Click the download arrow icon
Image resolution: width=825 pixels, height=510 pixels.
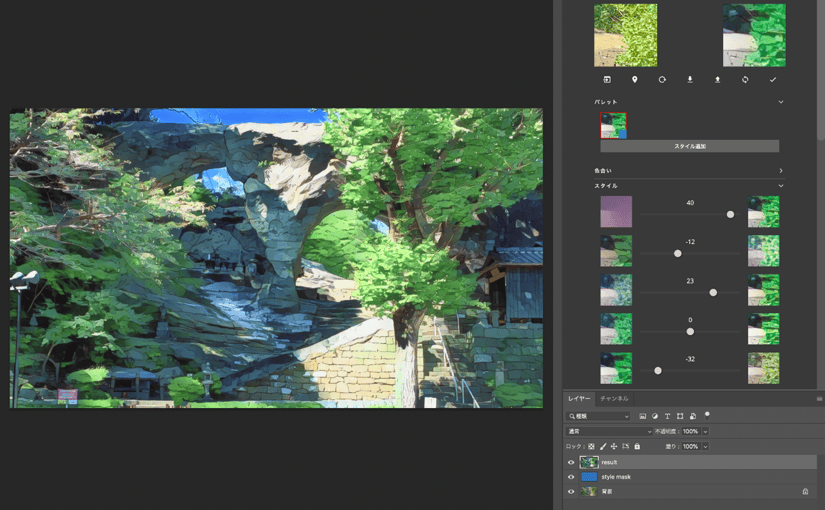[x=689, y=80]
